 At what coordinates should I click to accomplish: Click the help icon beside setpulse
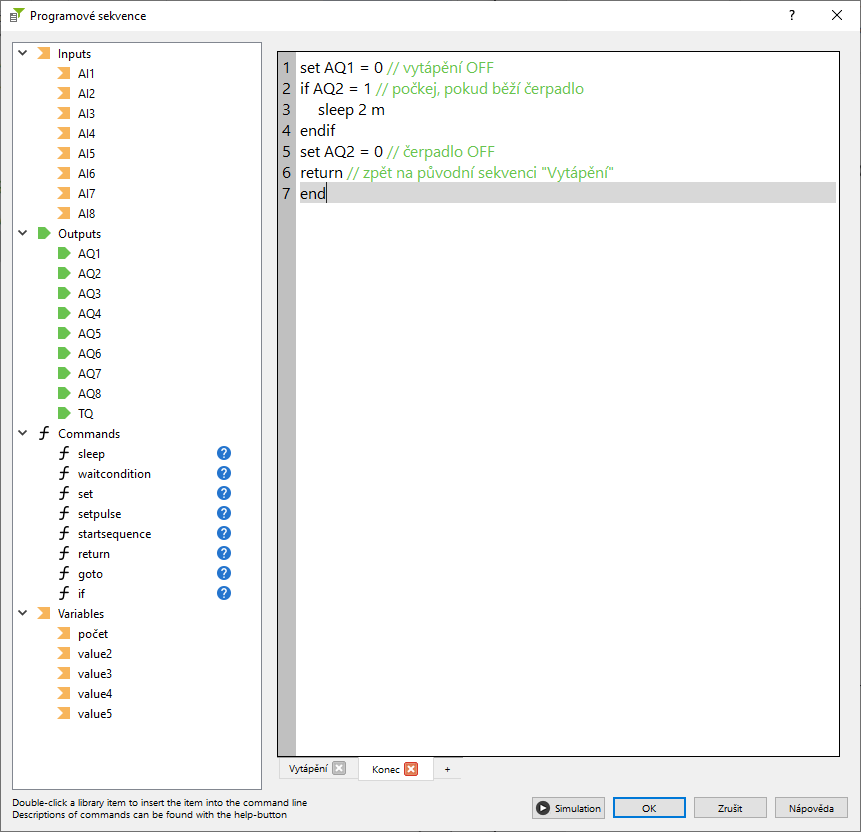click(224, 513)
